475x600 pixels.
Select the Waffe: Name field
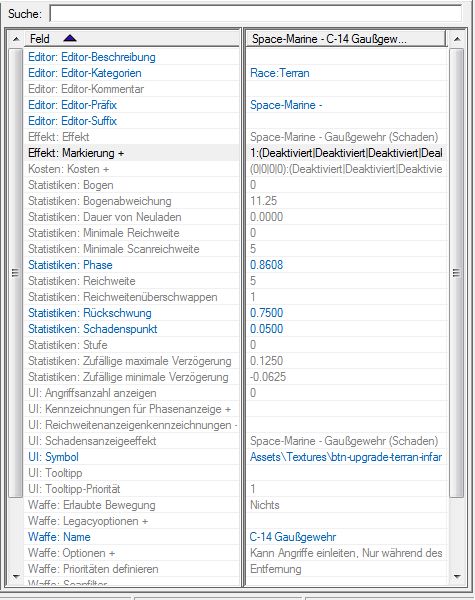[132, 537]
